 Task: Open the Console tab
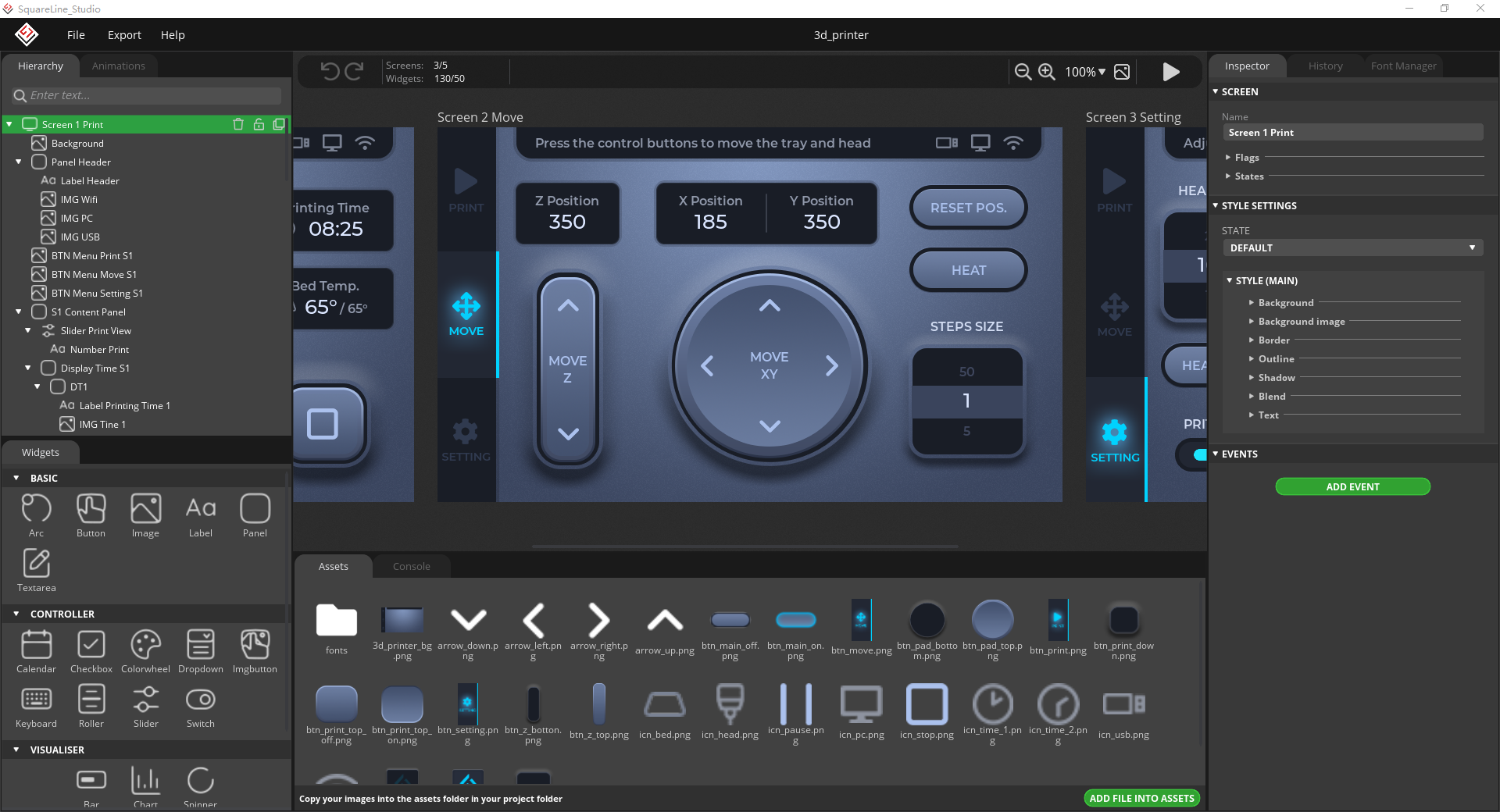[x=412, y=566]
